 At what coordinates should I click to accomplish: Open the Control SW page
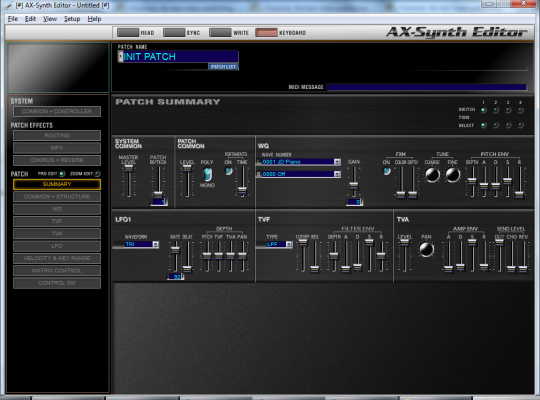[x=57, y=283]
